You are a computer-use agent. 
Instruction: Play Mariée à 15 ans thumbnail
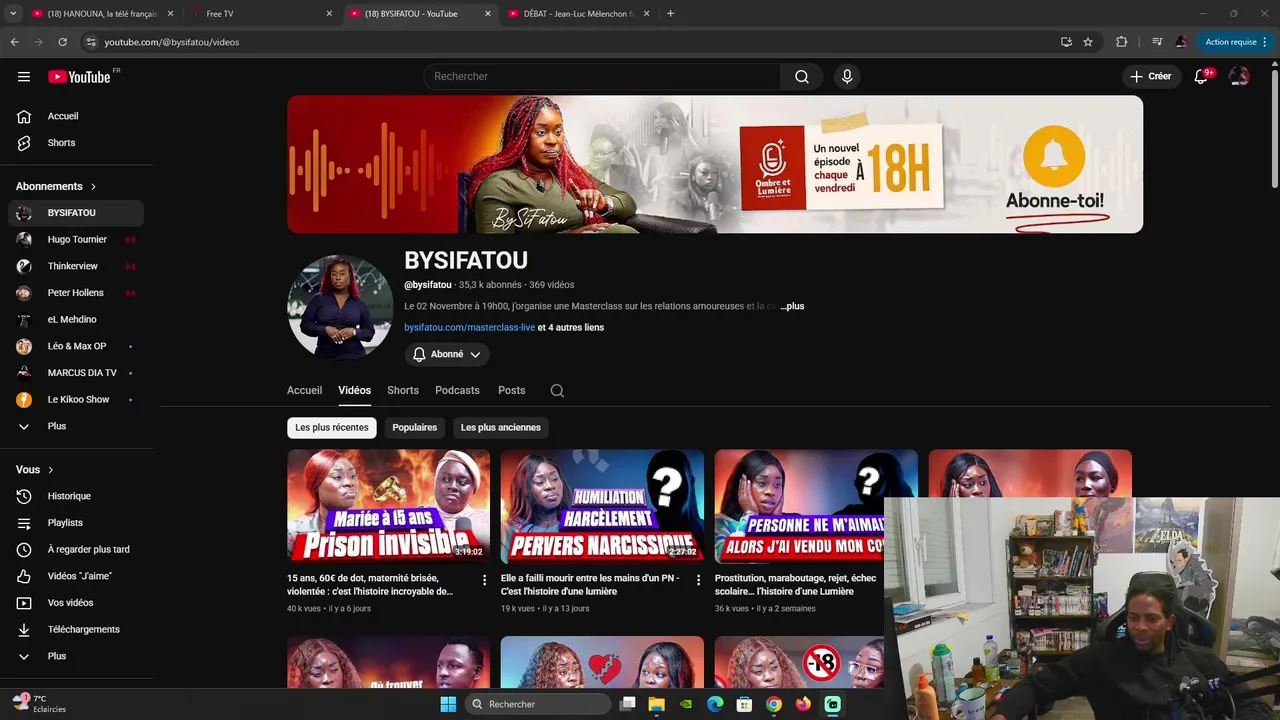coord(389,506)
